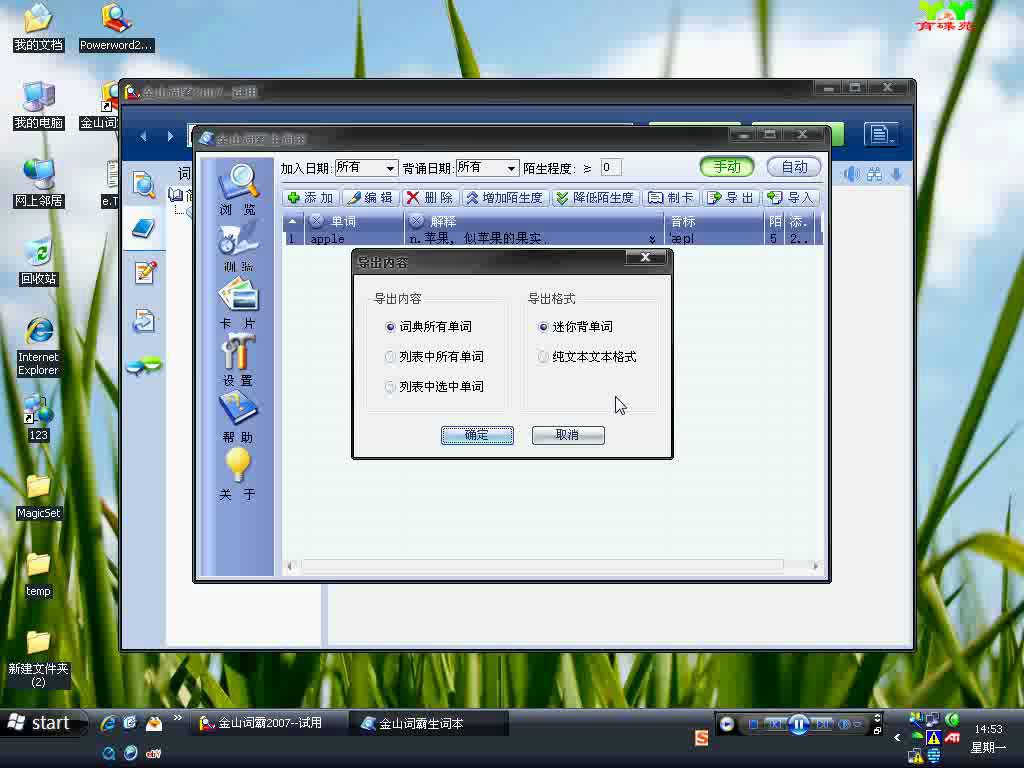Open the 关于 lightbulb icon
The height and width of the screenshot is (768, 1024).
coord(238,475)
